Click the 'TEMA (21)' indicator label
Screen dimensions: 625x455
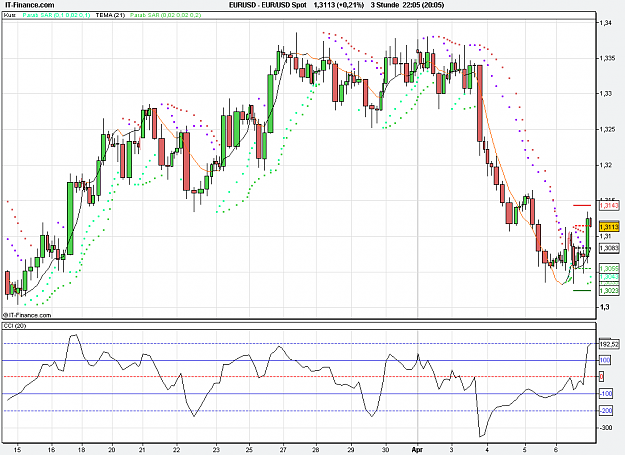(110, 15)
